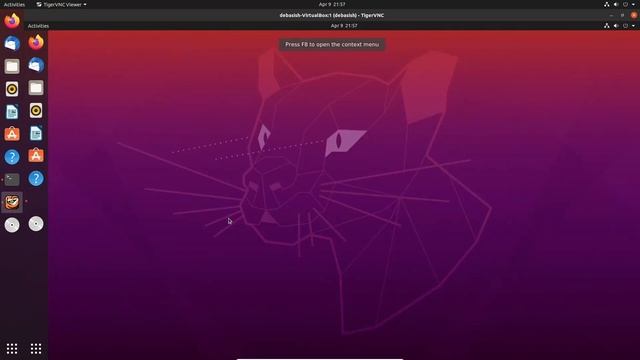Open Firefox in the remote VNC dock
This screenshot has height=360, width=640.
click(36, 42)
